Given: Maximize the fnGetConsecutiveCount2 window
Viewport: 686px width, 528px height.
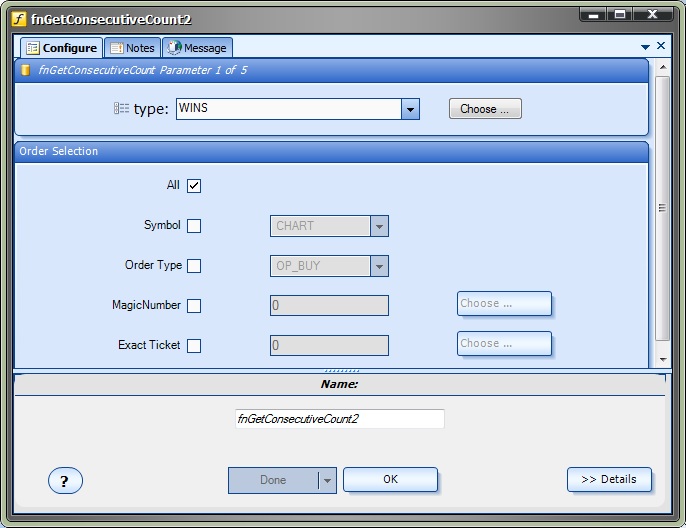Looking at the screenshot, I should tap(620, 15).
